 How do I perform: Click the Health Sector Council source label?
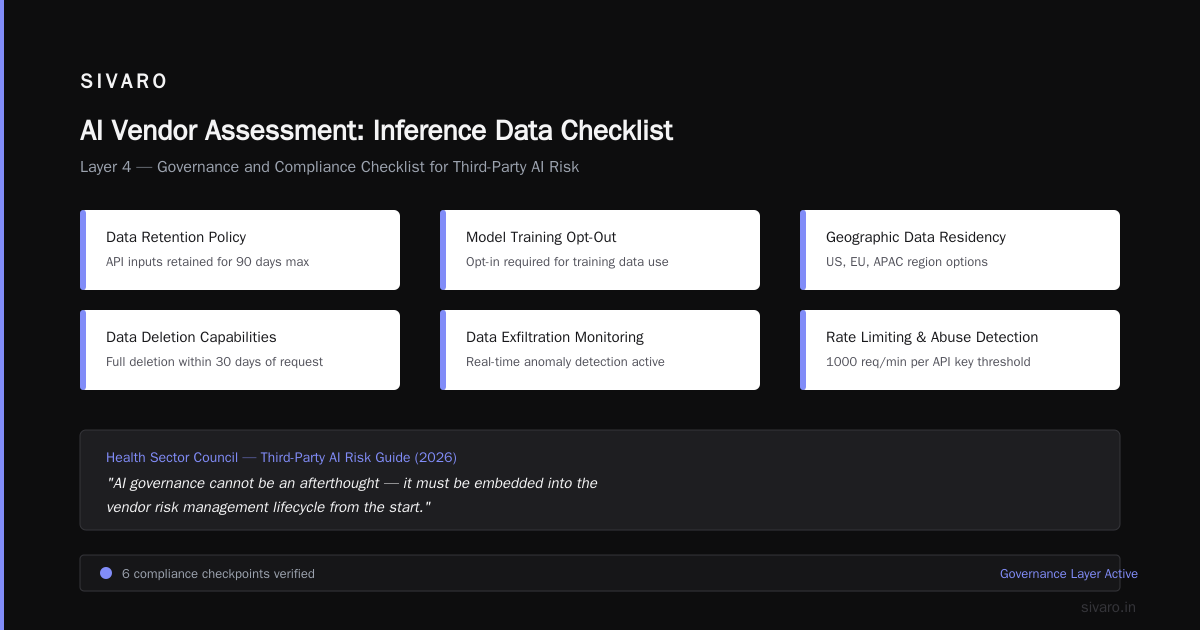[172, 457]
